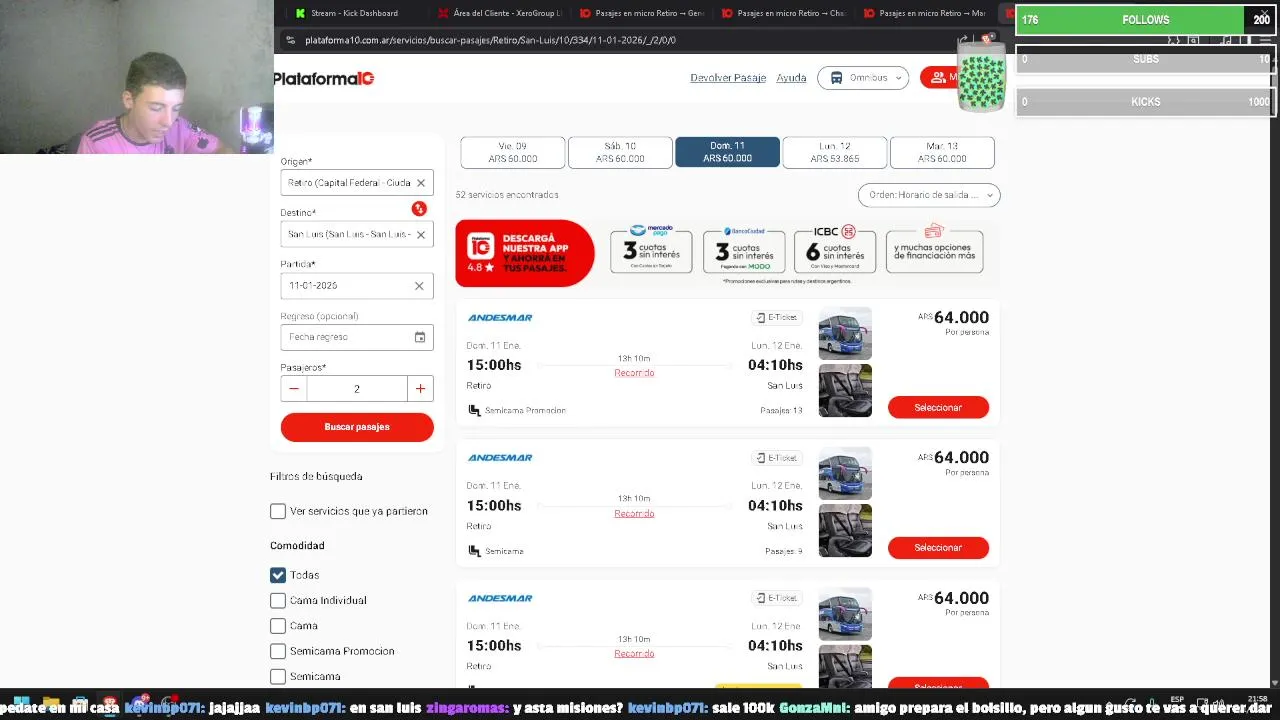
Task: Select the Mar. 13 date tab
Action: 942,152
